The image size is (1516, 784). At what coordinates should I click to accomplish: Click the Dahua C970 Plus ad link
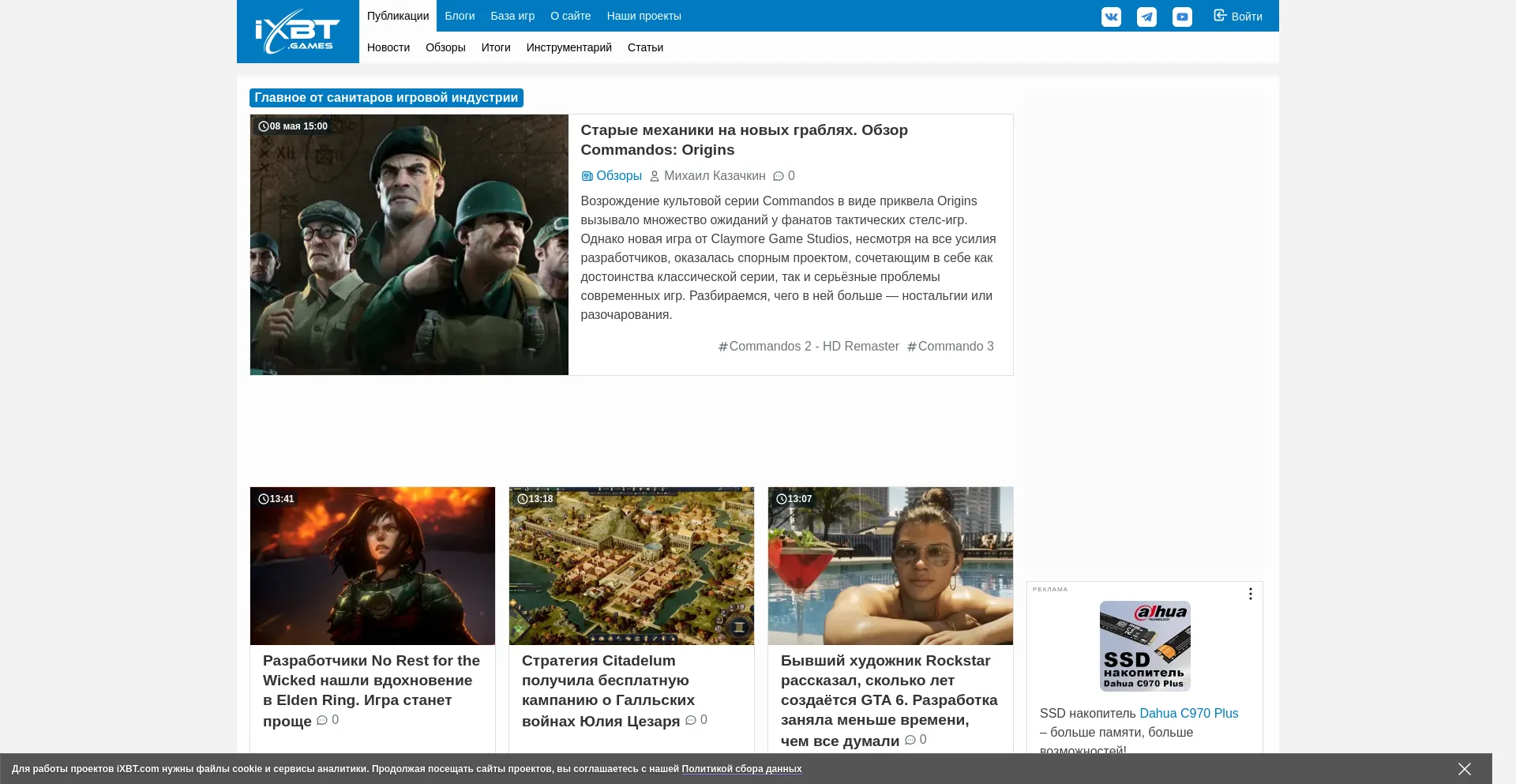pos(1188,714)
